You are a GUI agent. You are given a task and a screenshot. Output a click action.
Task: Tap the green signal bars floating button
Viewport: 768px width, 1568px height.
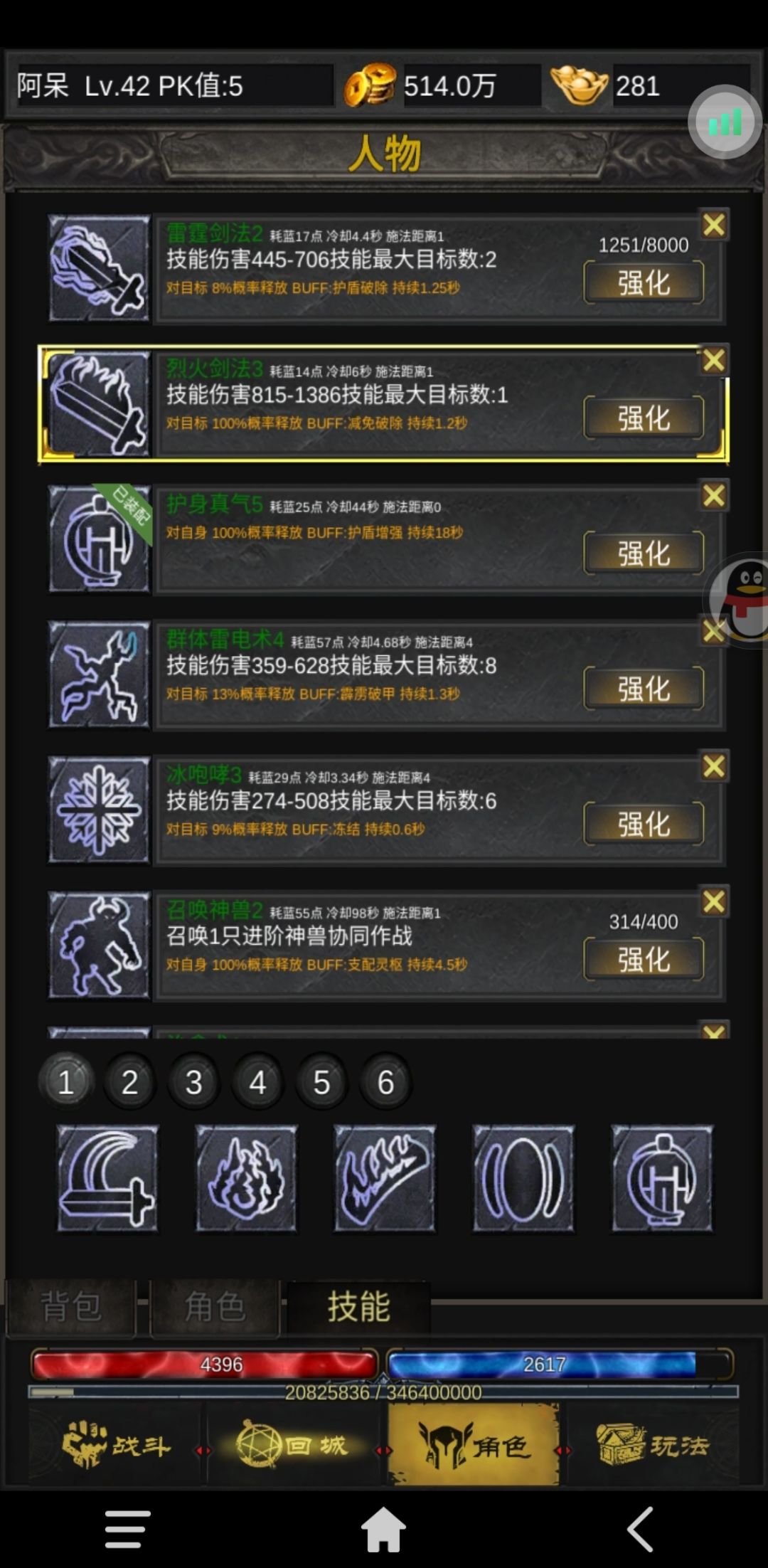[x=725, y=122]
